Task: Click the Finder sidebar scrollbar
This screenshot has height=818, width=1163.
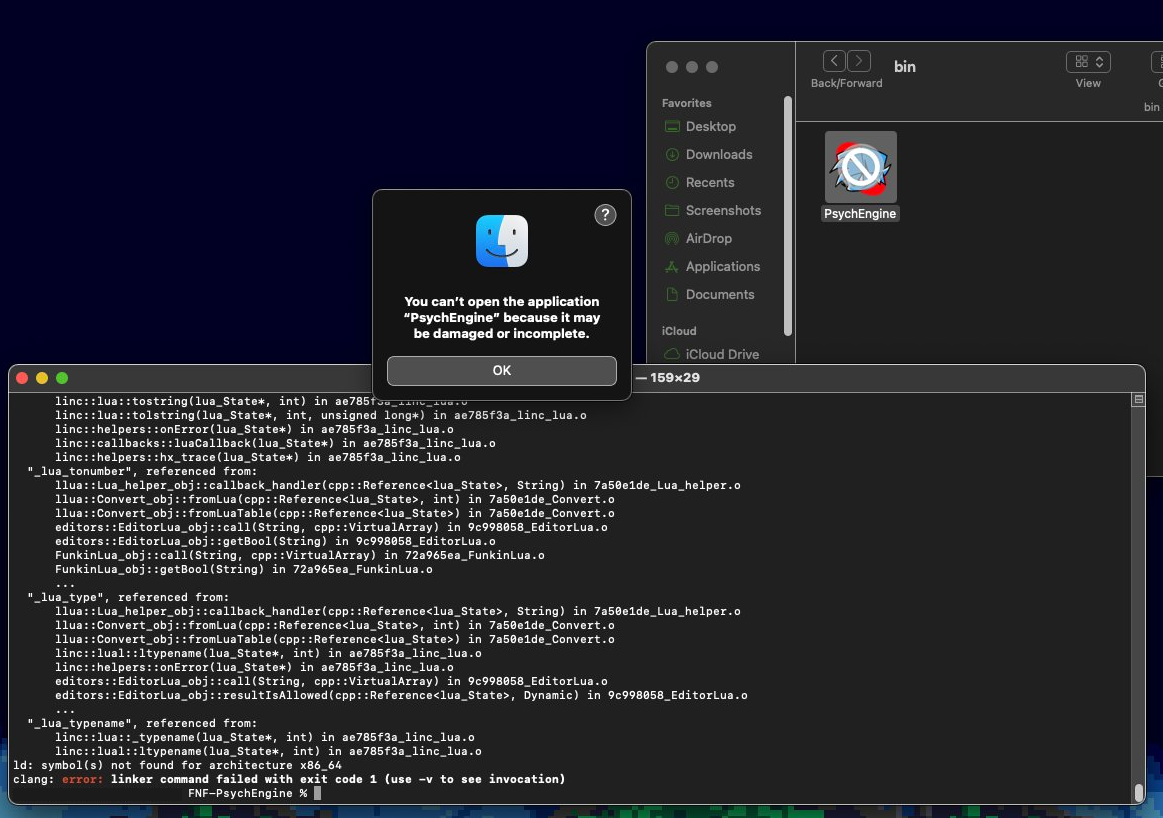Action: (x=788, y=215)
